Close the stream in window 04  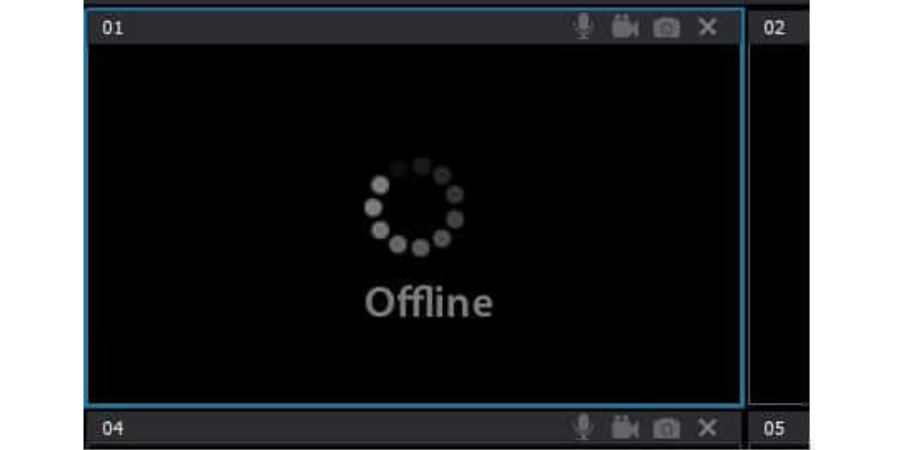[x=708, y=428]
